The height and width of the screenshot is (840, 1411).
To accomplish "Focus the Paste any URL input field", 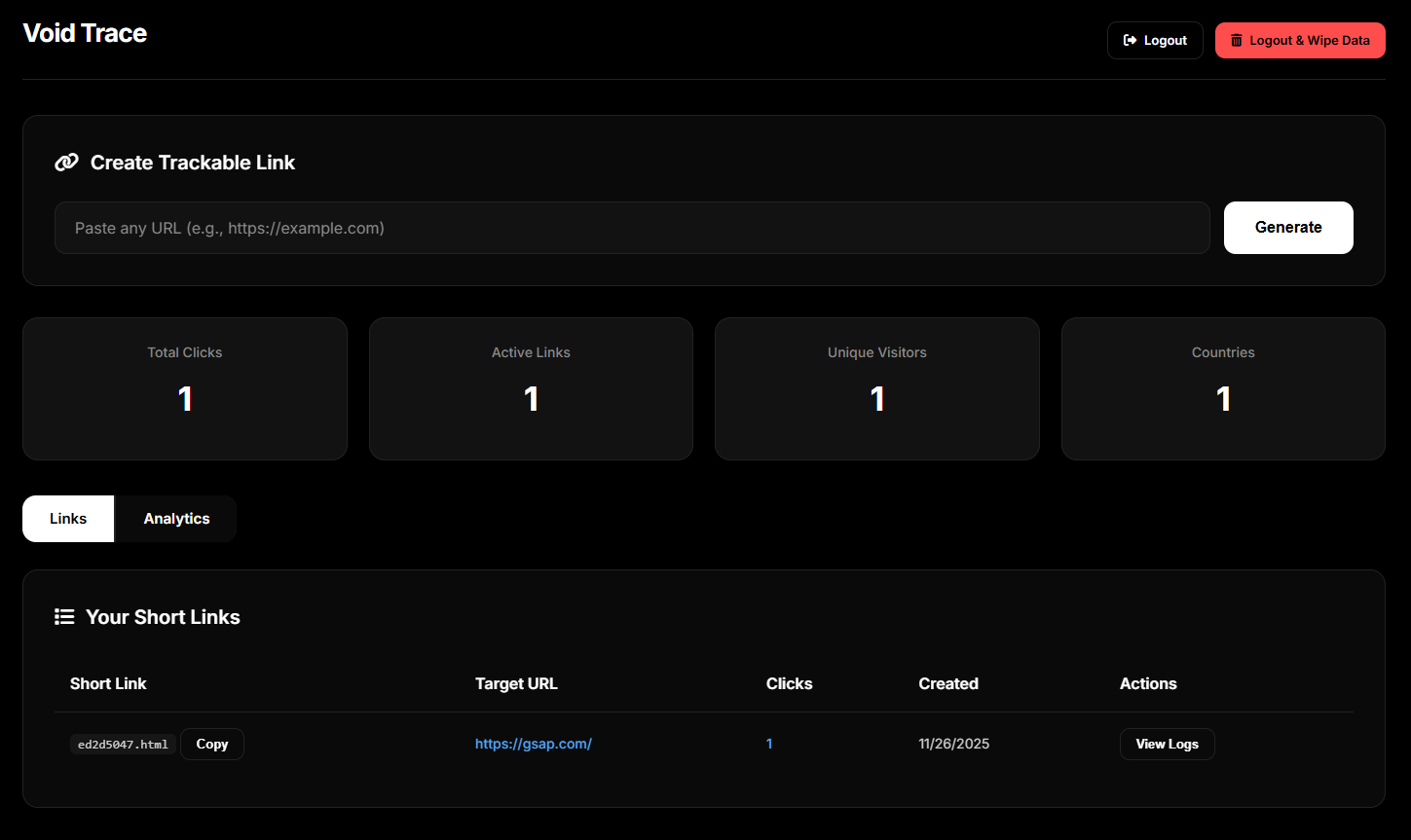I will coord(632,227).
